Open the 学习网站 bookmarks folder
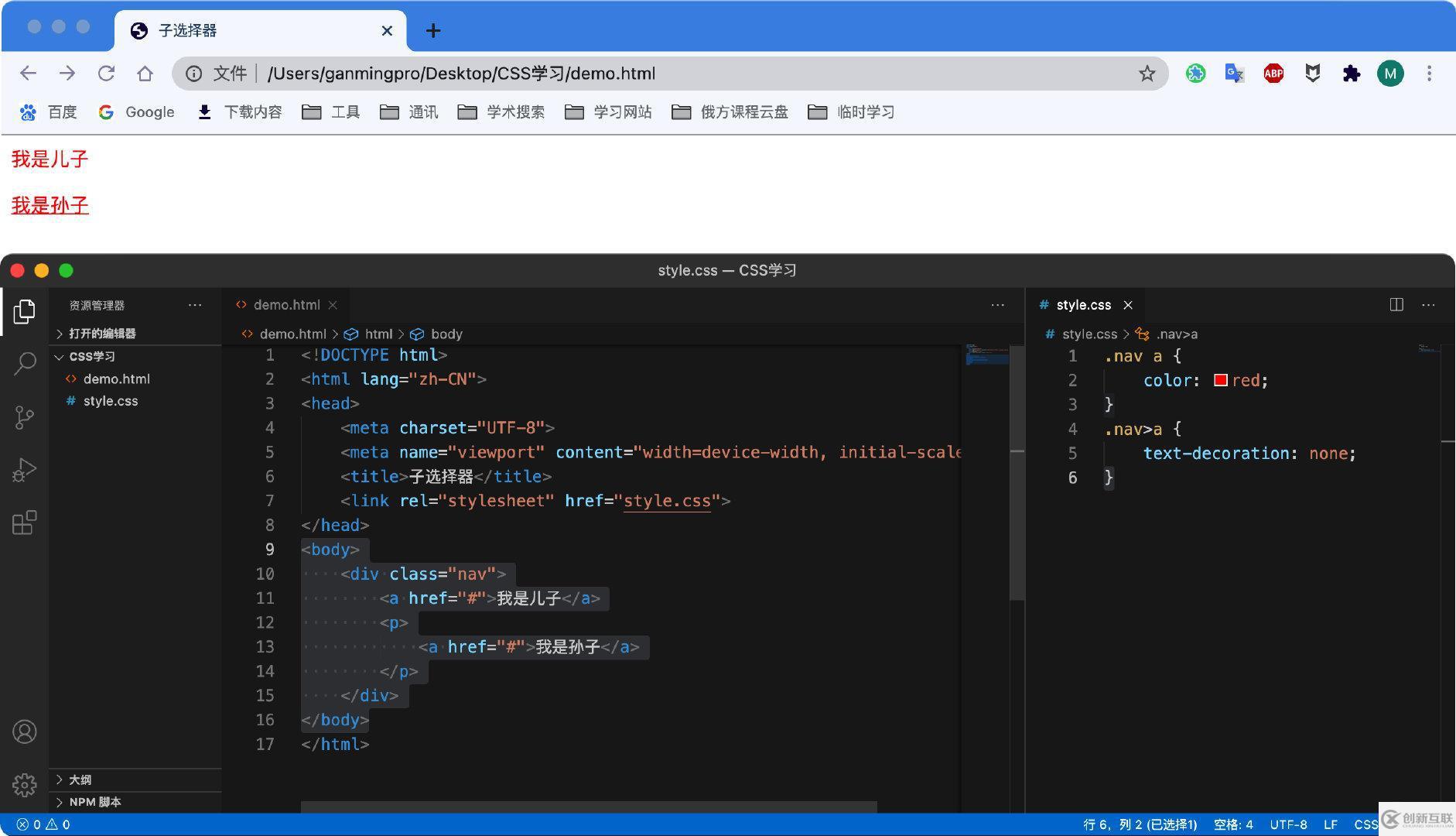 click(x=608, y=113)
